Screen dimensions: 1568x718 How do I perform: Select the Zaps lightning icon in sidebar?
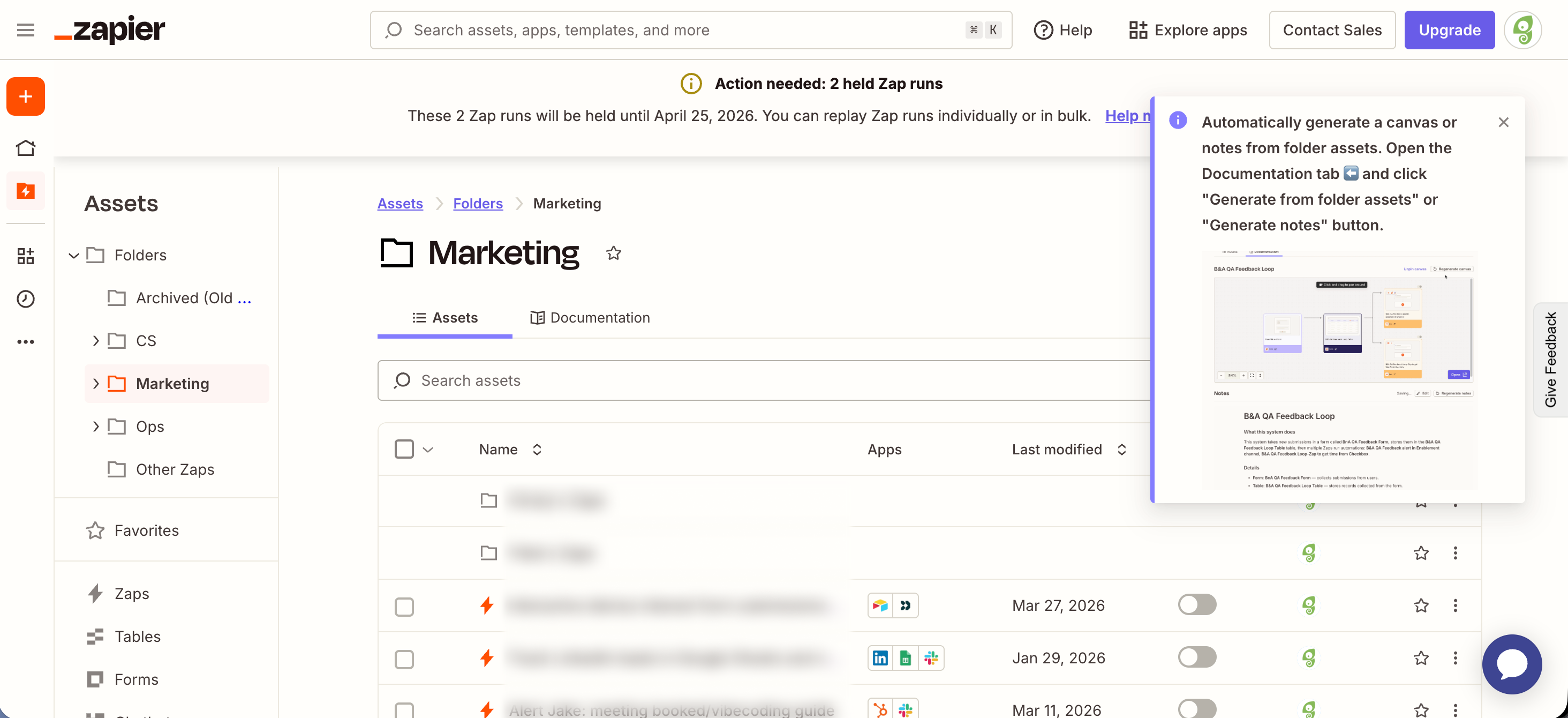25,191
